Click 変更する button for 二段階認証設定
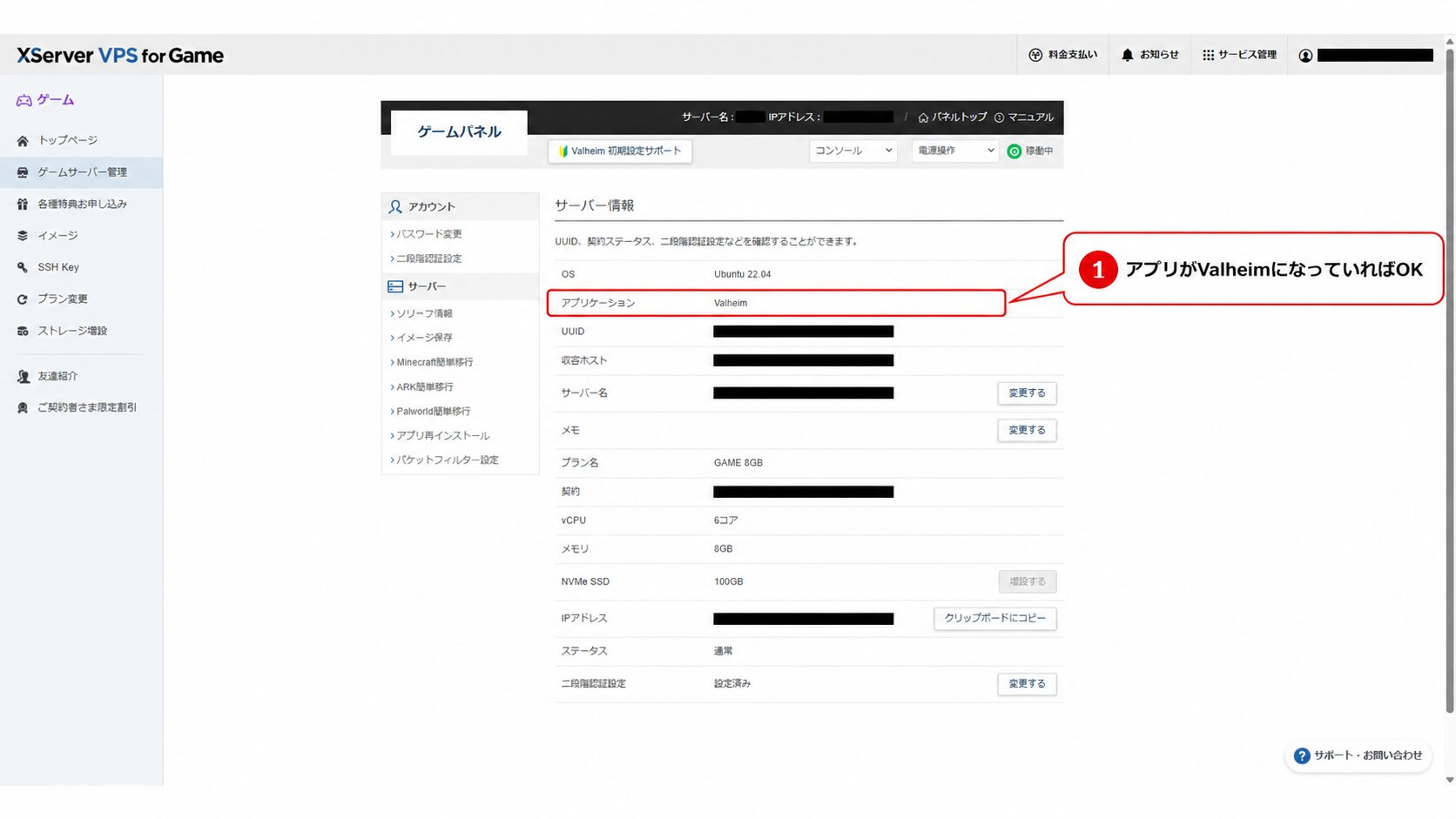This screenshot has width=1456, height=819. click(x=1028, y=684)
